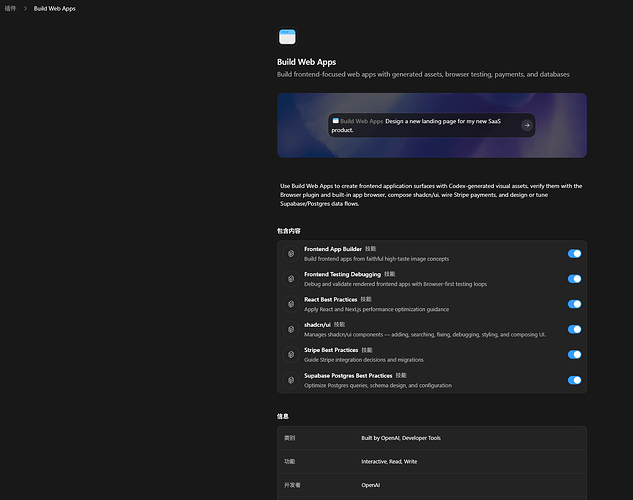The image size is (633, 500).
Task: Disable the Stripe Best Practices toggle
Action: (x=574, y=354)
